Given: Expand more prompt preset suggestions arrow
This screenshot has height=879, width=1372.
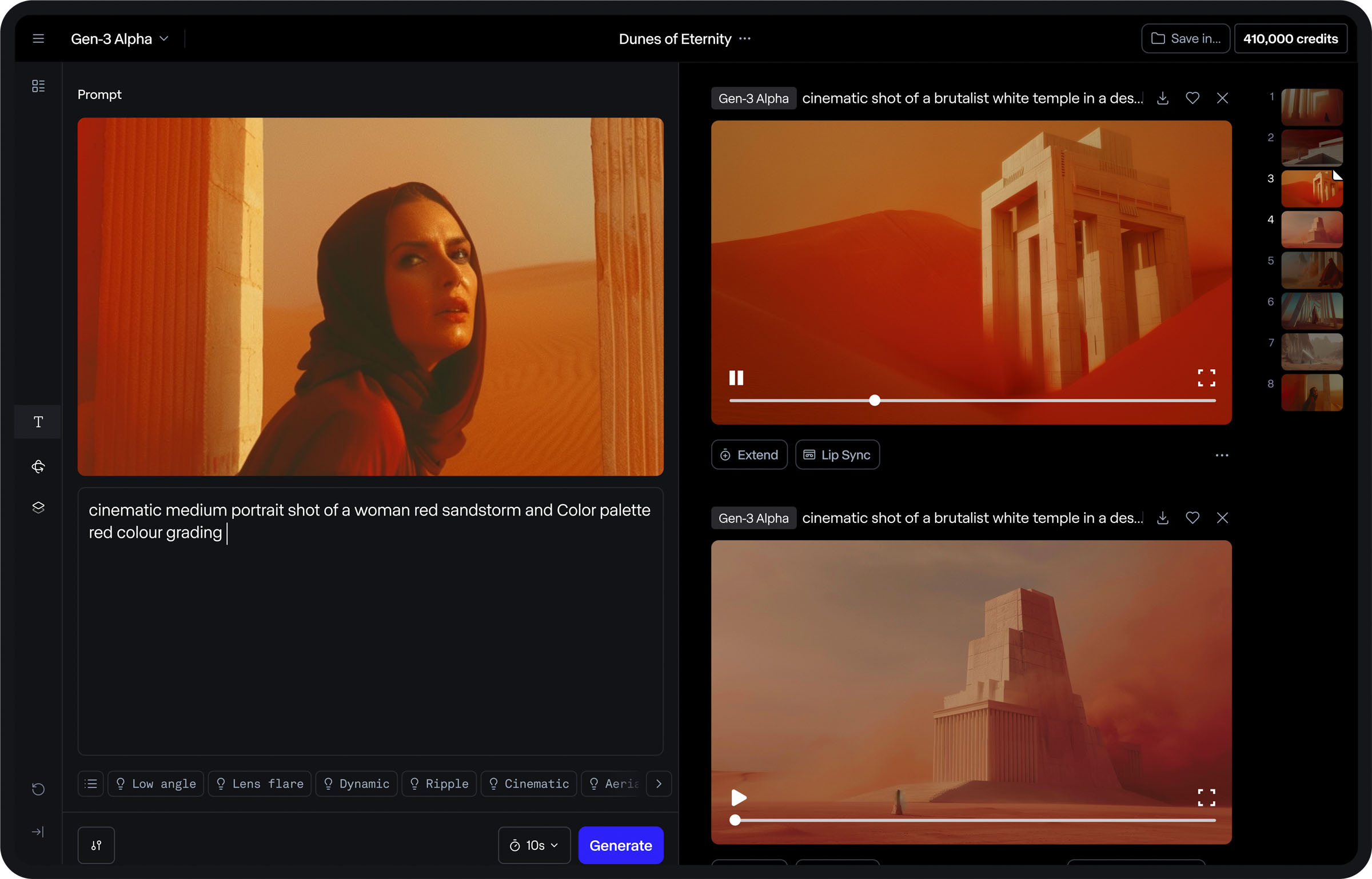Looking at the screenshot, I should (659, 784).
